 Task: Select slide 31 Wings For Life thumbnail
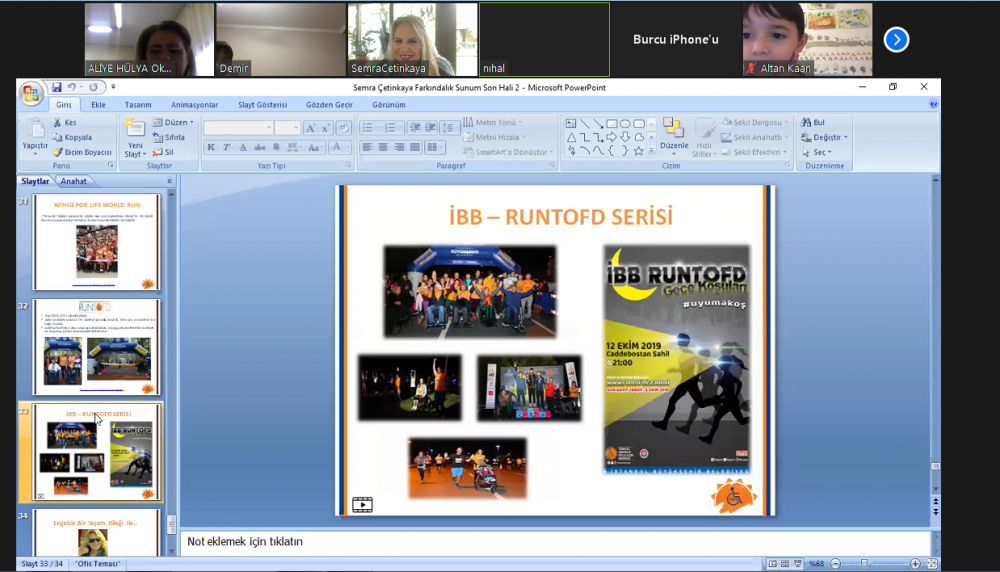click(x=97, y=242)
